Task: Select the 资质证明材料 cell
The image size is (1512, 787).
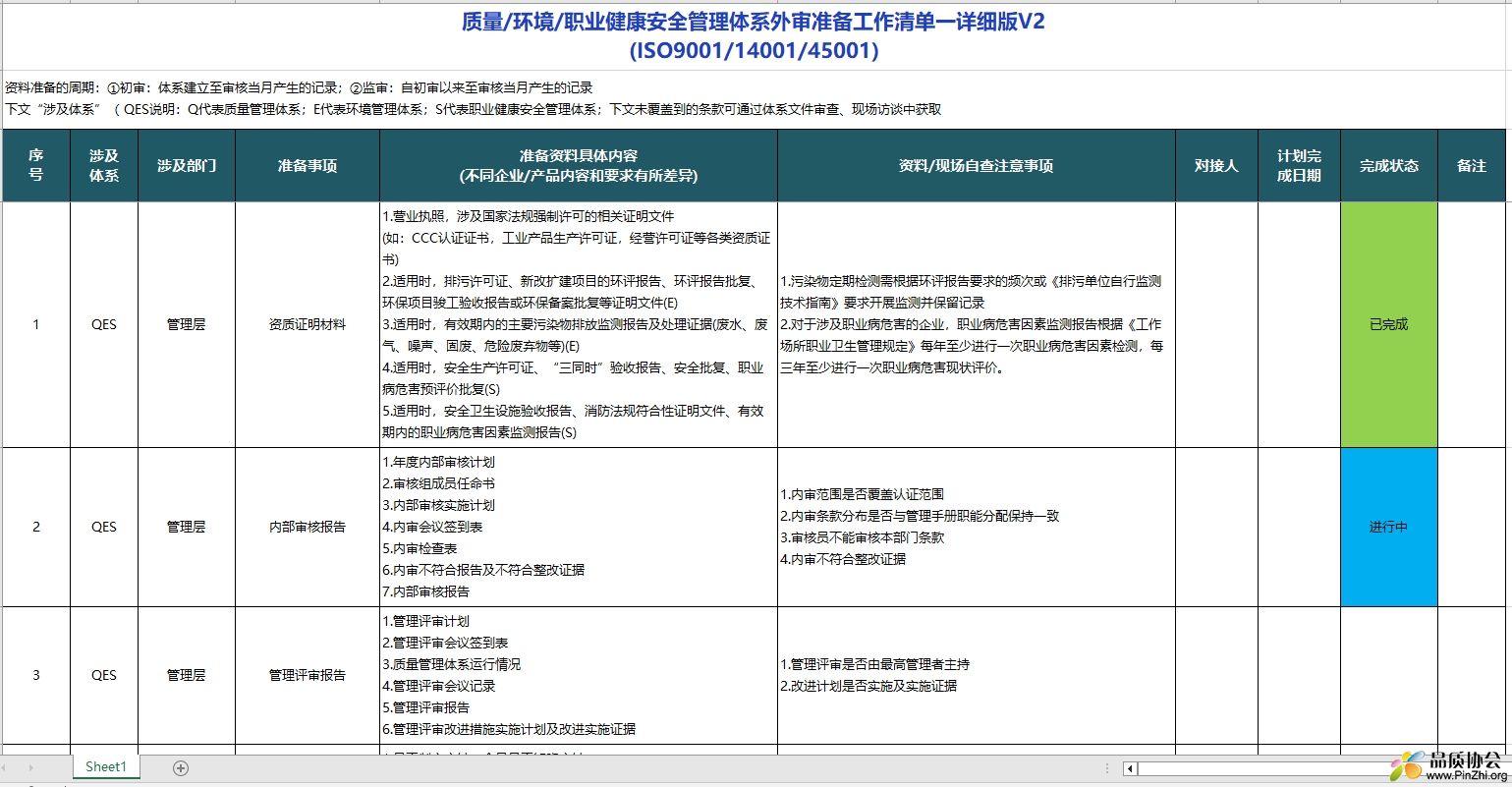Action: pos(308,325)
